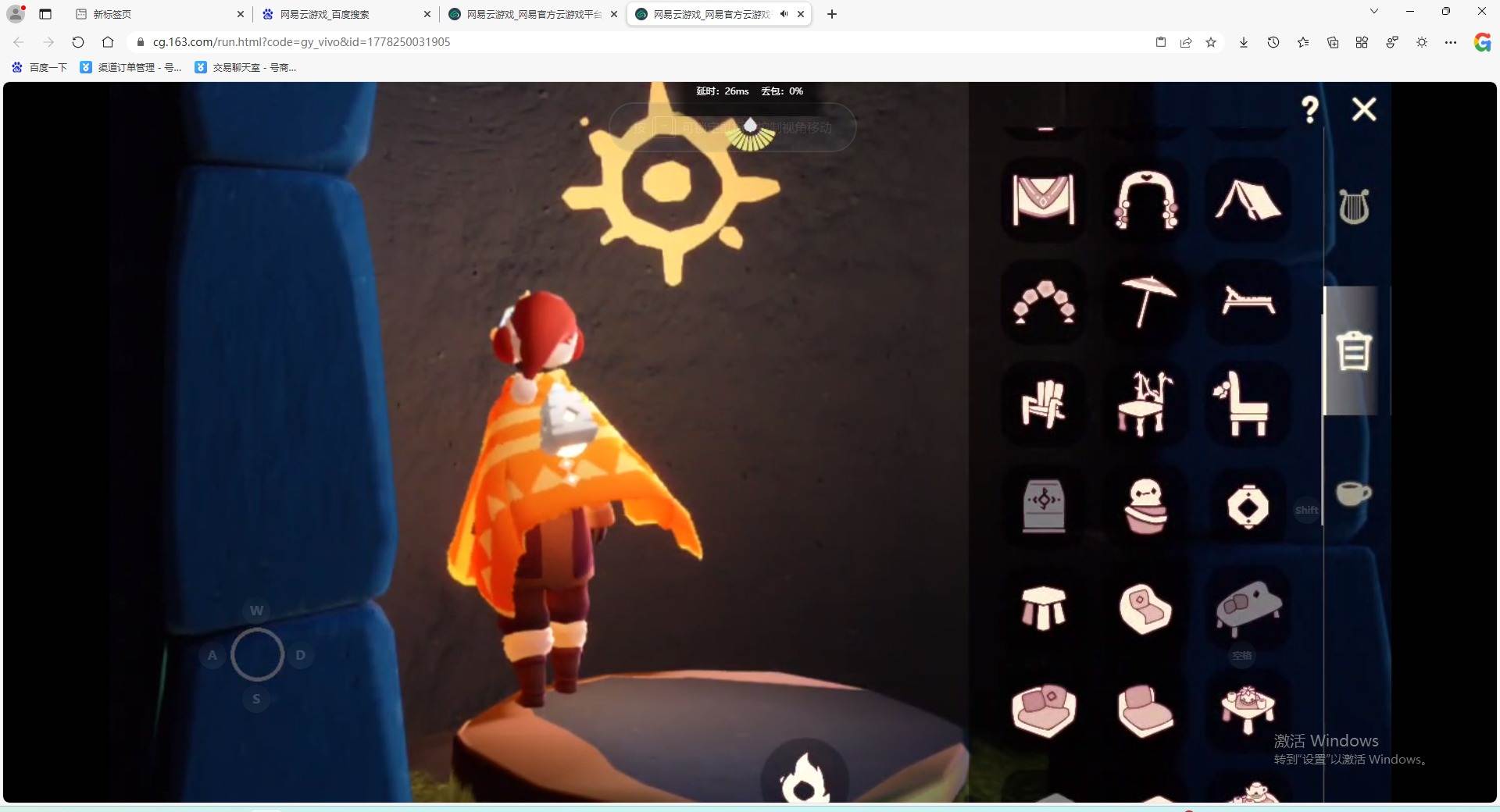Image resolution: width=1500 pixels, height=812 pixels.
Task: Select the flower garland arch prop
Action: (1044, 302)
